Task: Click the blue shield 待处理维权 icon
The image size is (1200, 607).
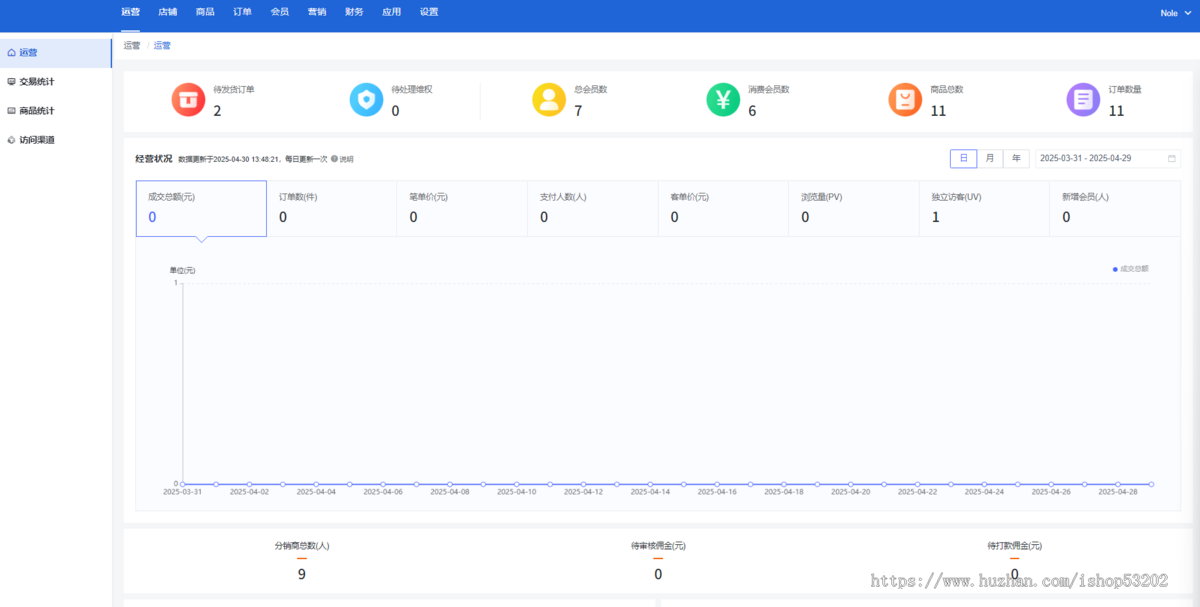Action: click(x=366, y=99)
